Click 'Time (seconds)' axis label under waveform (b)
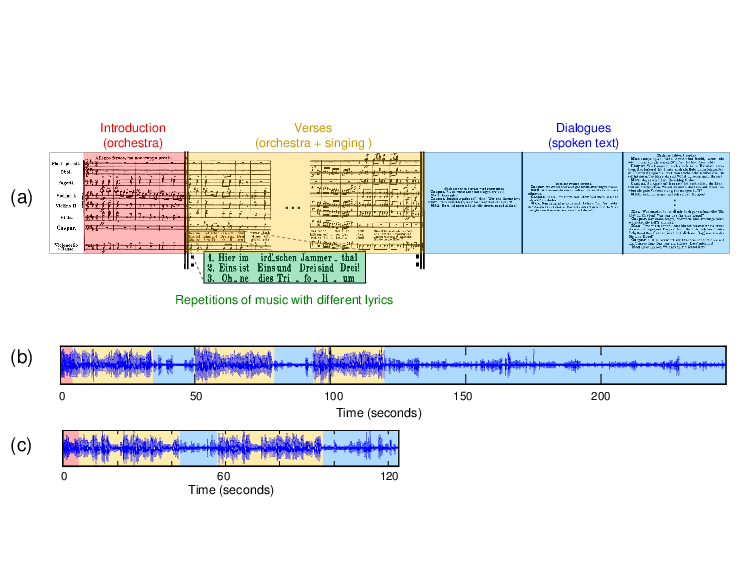This screenshot has width=750, height=563. pyautogui.click(x=379, y=413)
